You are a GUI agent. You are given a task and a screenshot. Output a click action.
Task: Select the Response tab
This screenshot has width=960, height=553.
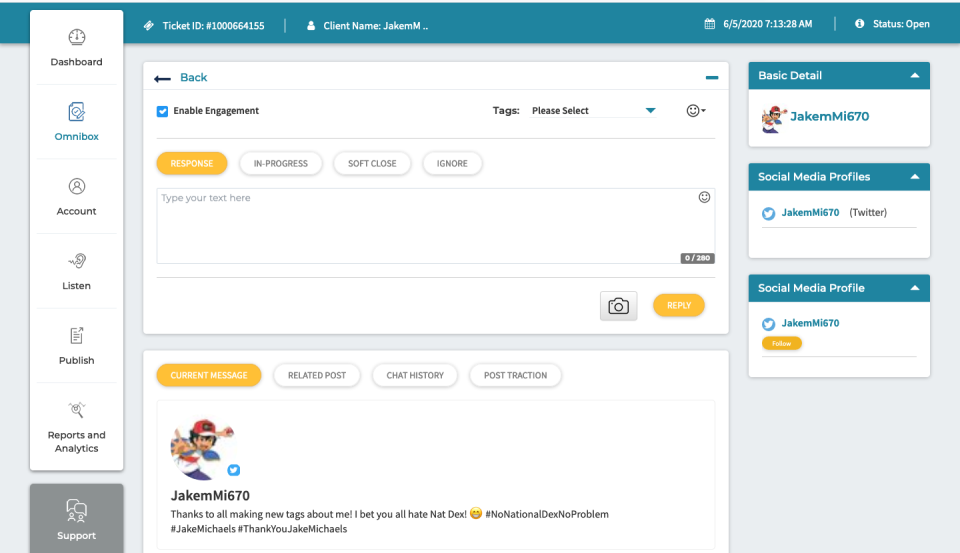point(192,164)
